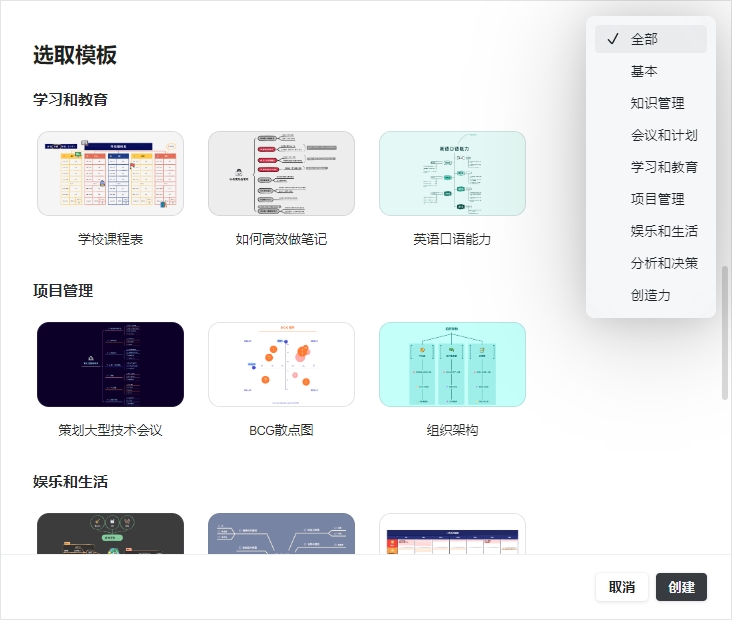Click the BCG散点图 caption
Image resolution: width=732 pixels, height=620 pixels.
(282, 430)
